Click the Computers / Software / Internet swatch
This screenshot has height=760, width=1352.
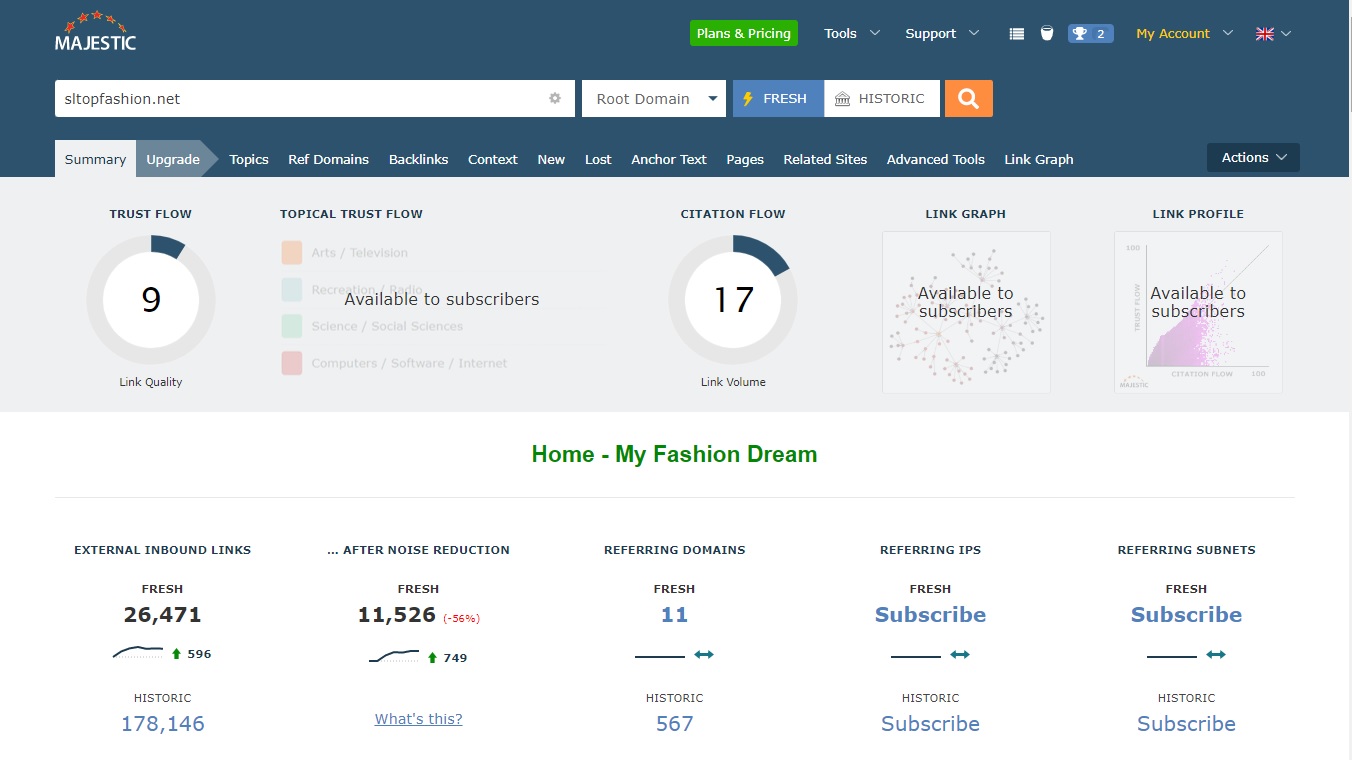[292, 363]
